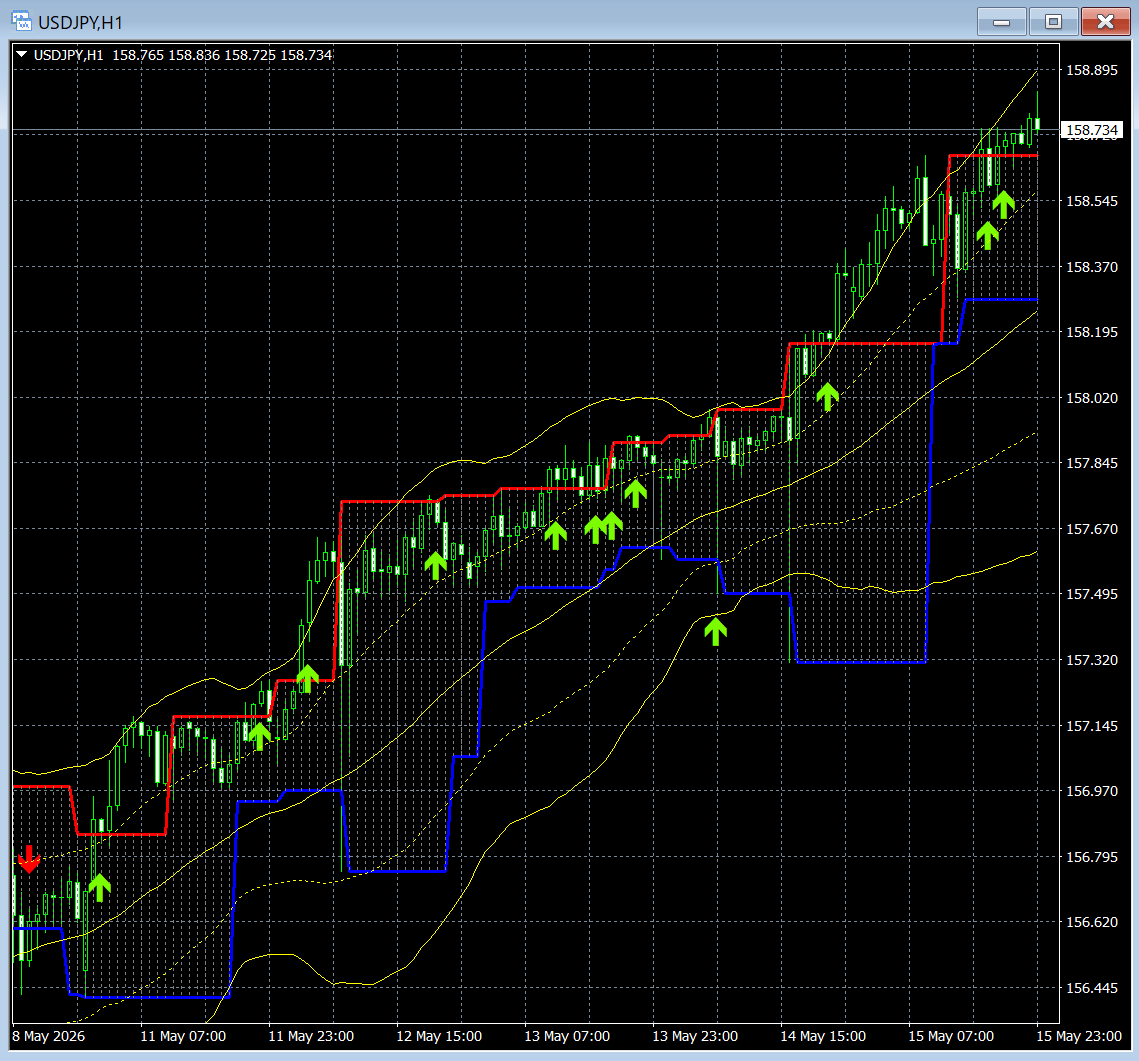
Task: Click the 157.495 price scale label
Action: (1092, 594)
